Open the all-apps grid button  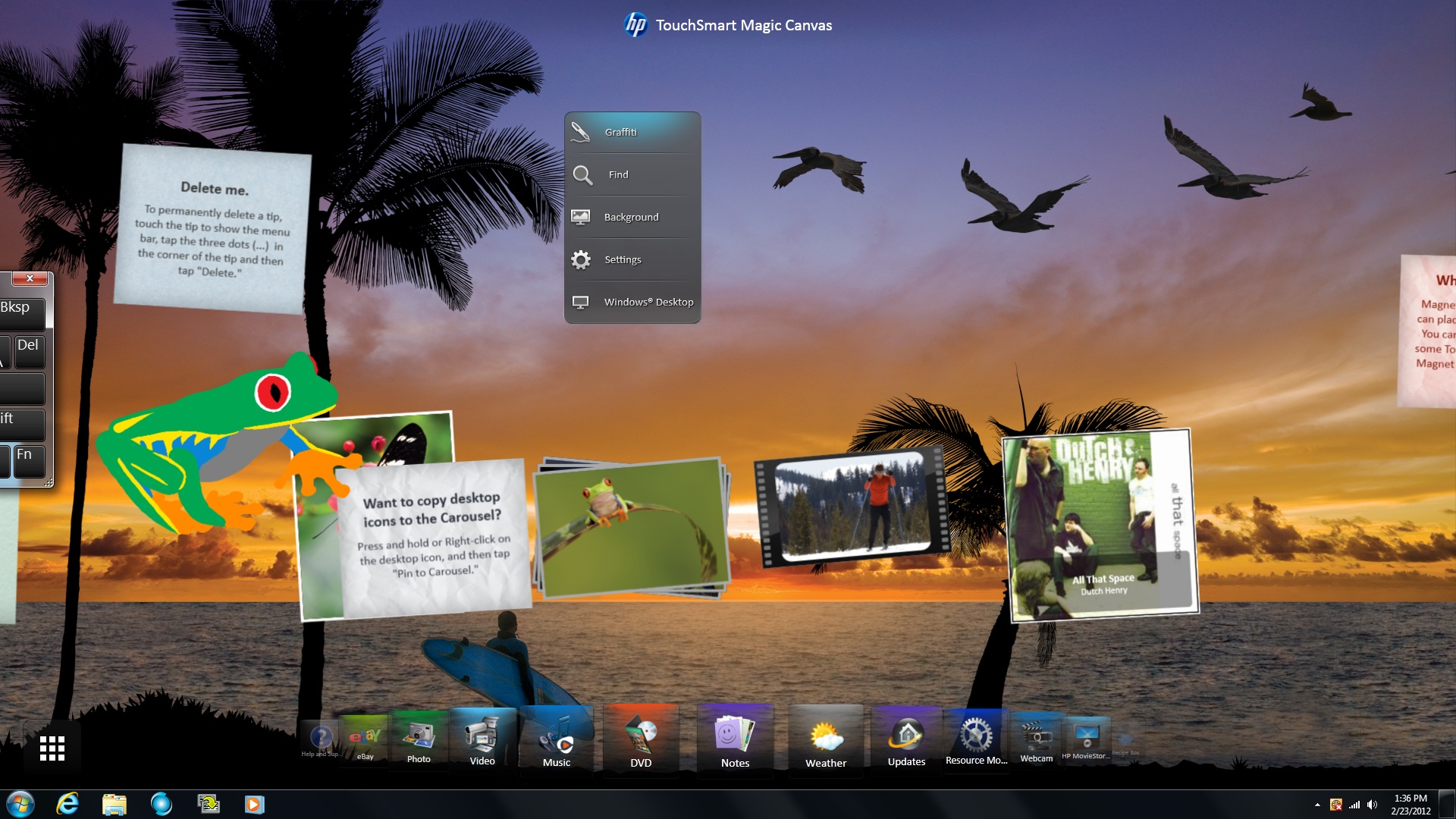pos(52,748)
